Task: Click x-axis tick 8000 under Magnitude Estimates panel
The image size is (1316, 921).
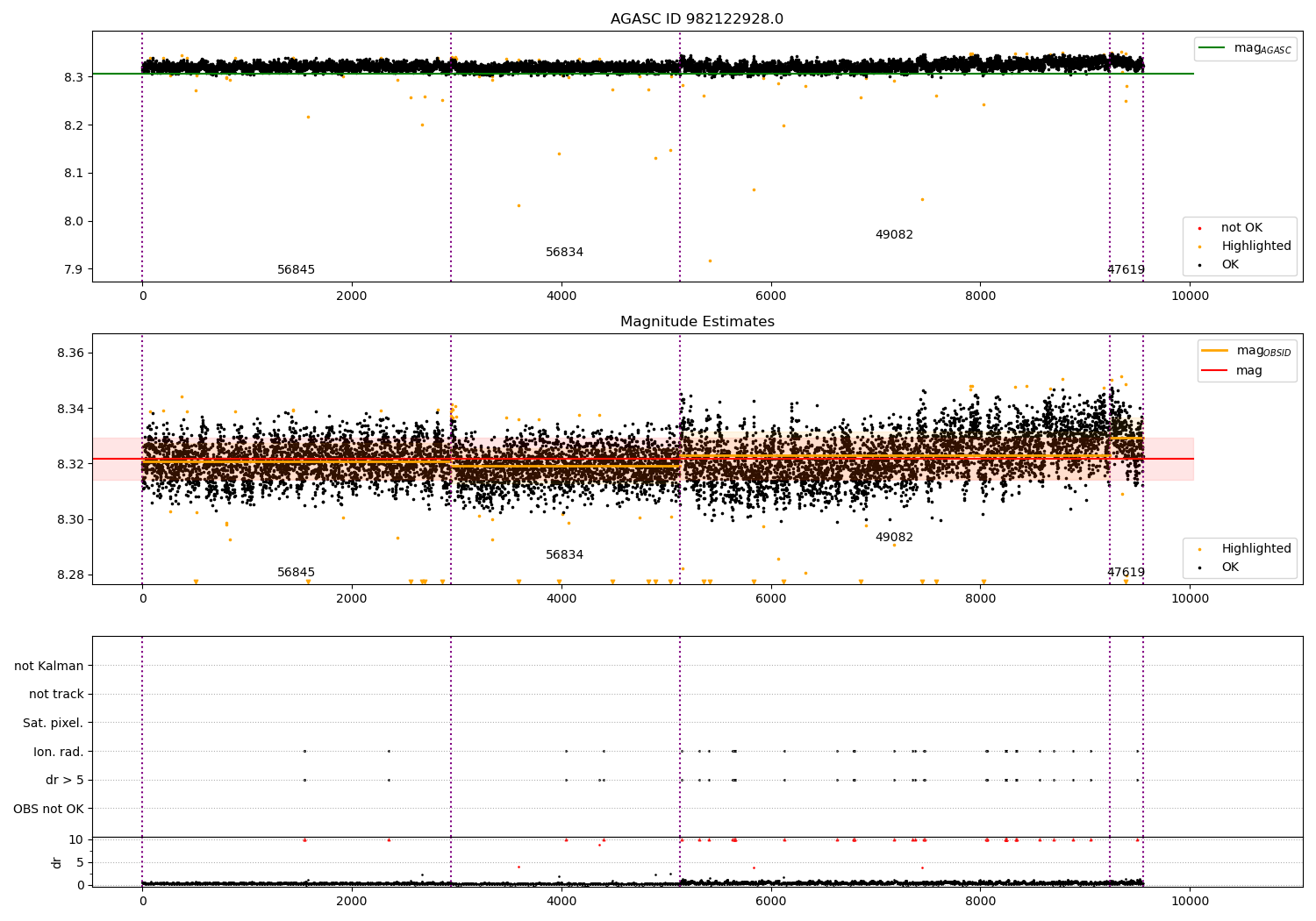Action: tap(980, 599)
